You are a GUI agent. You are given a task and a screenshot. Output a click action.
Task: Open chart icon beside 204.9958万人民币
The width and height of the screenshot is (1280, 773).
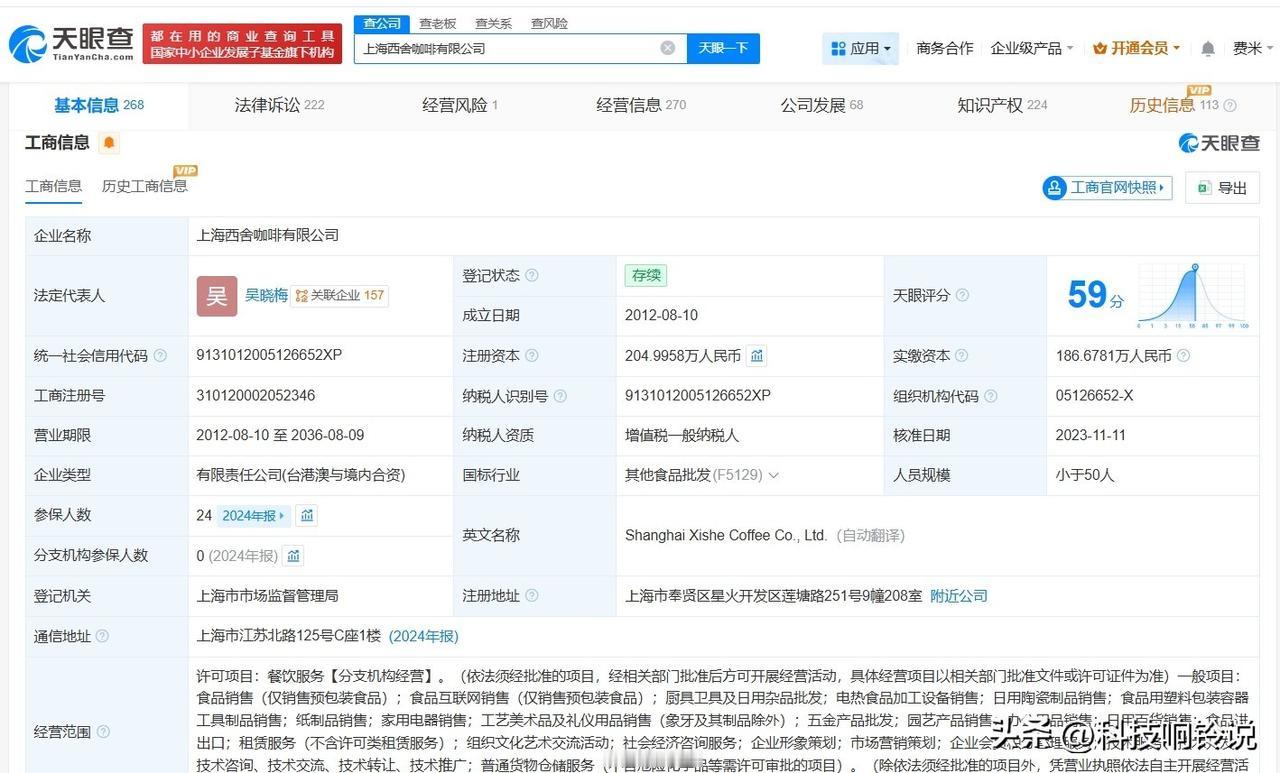point(757,355)
